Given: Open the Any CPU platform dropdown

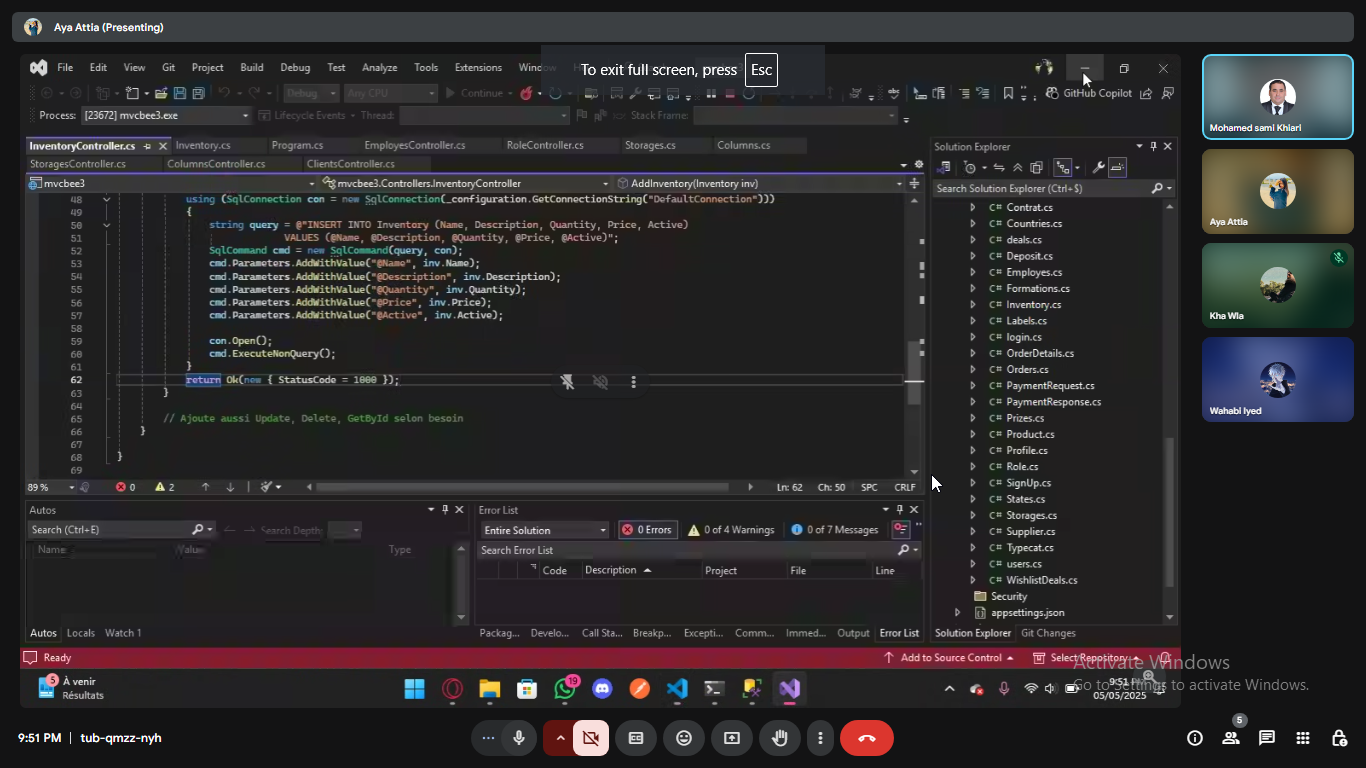Looking at the screenshot, I should click(390, 93).
